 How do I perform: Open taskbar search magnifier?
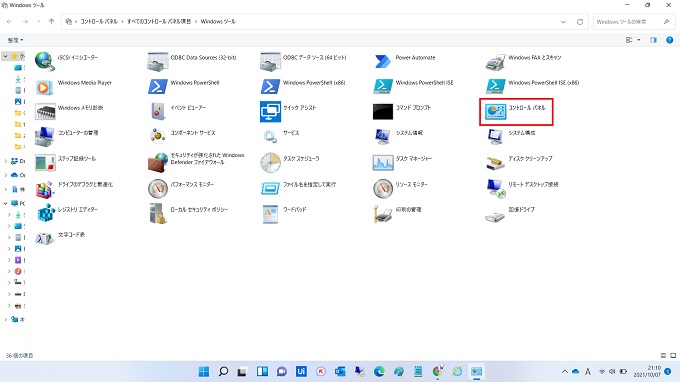(x=223, y=372)
